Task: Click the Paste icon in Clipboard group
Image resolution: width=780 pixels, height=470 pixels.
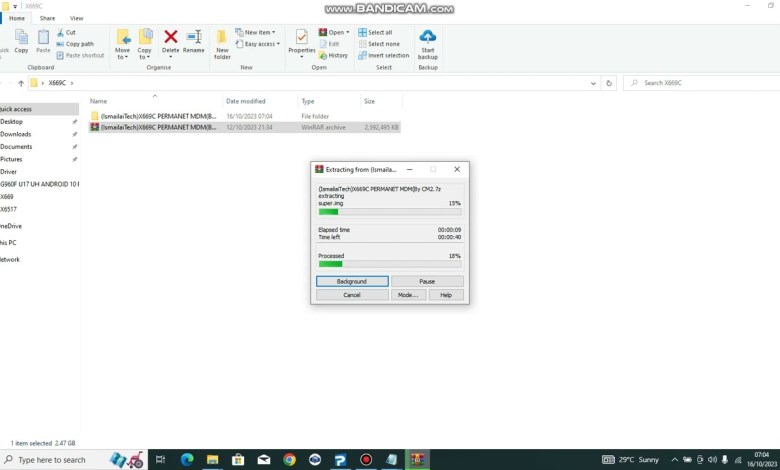Action: coord(43,40)
